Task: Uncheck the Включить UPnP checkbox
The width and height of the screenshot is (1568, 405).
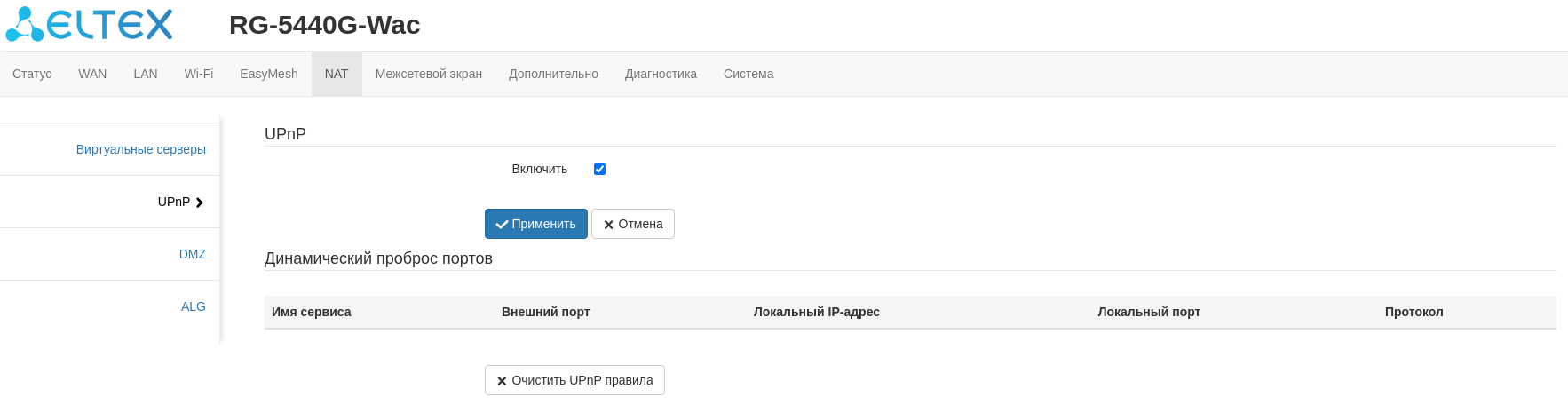Action: [x=599, y=169]
